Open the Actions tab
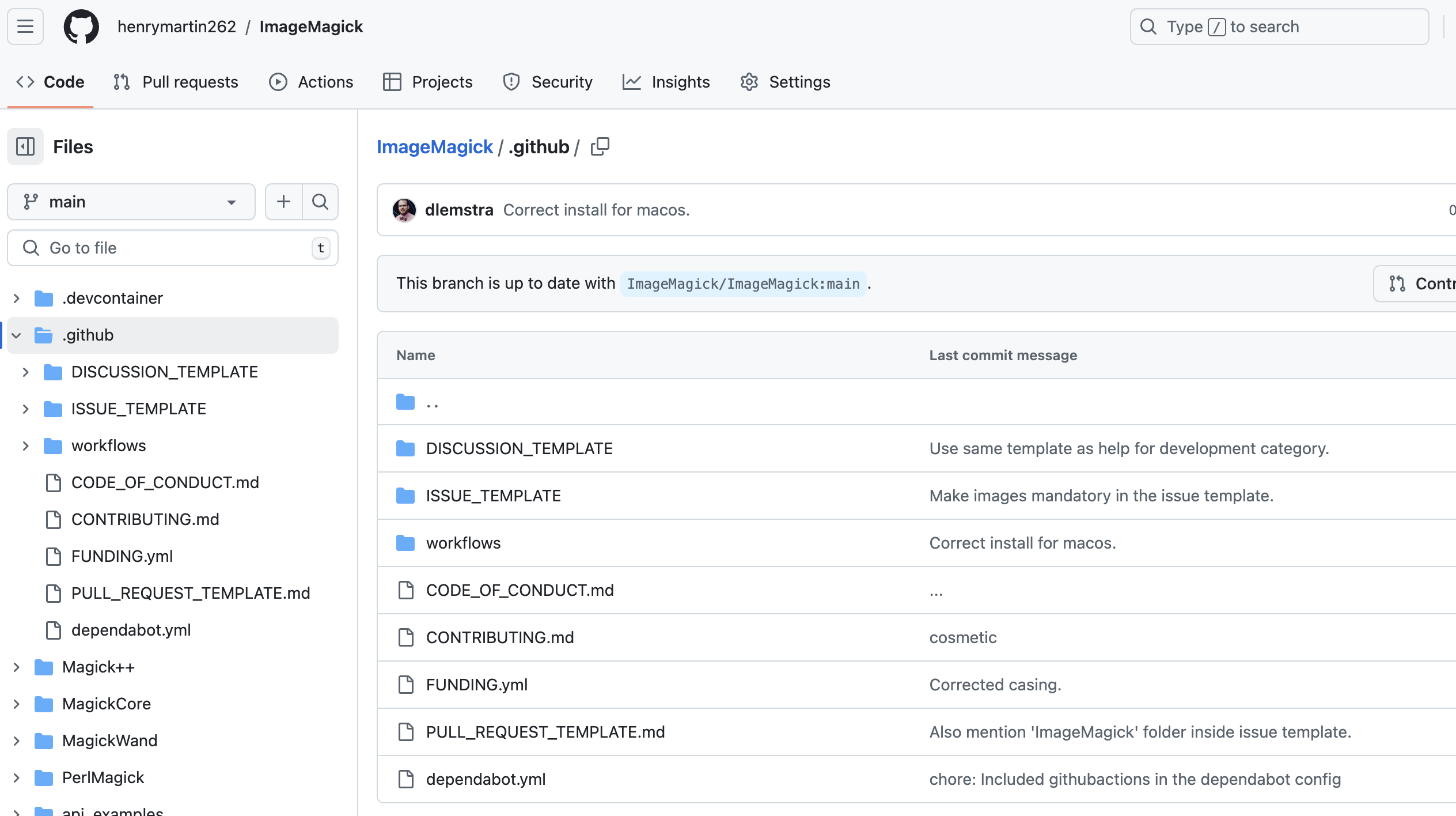Screen dimensions: 1456x816 coord(311,82)
